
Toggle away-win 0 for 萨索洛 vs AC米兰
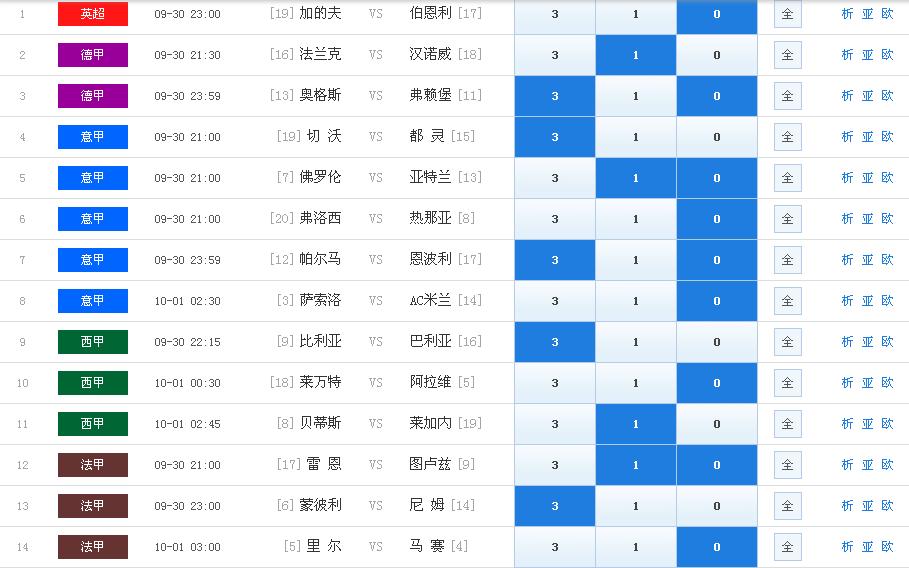click(717, 301)
